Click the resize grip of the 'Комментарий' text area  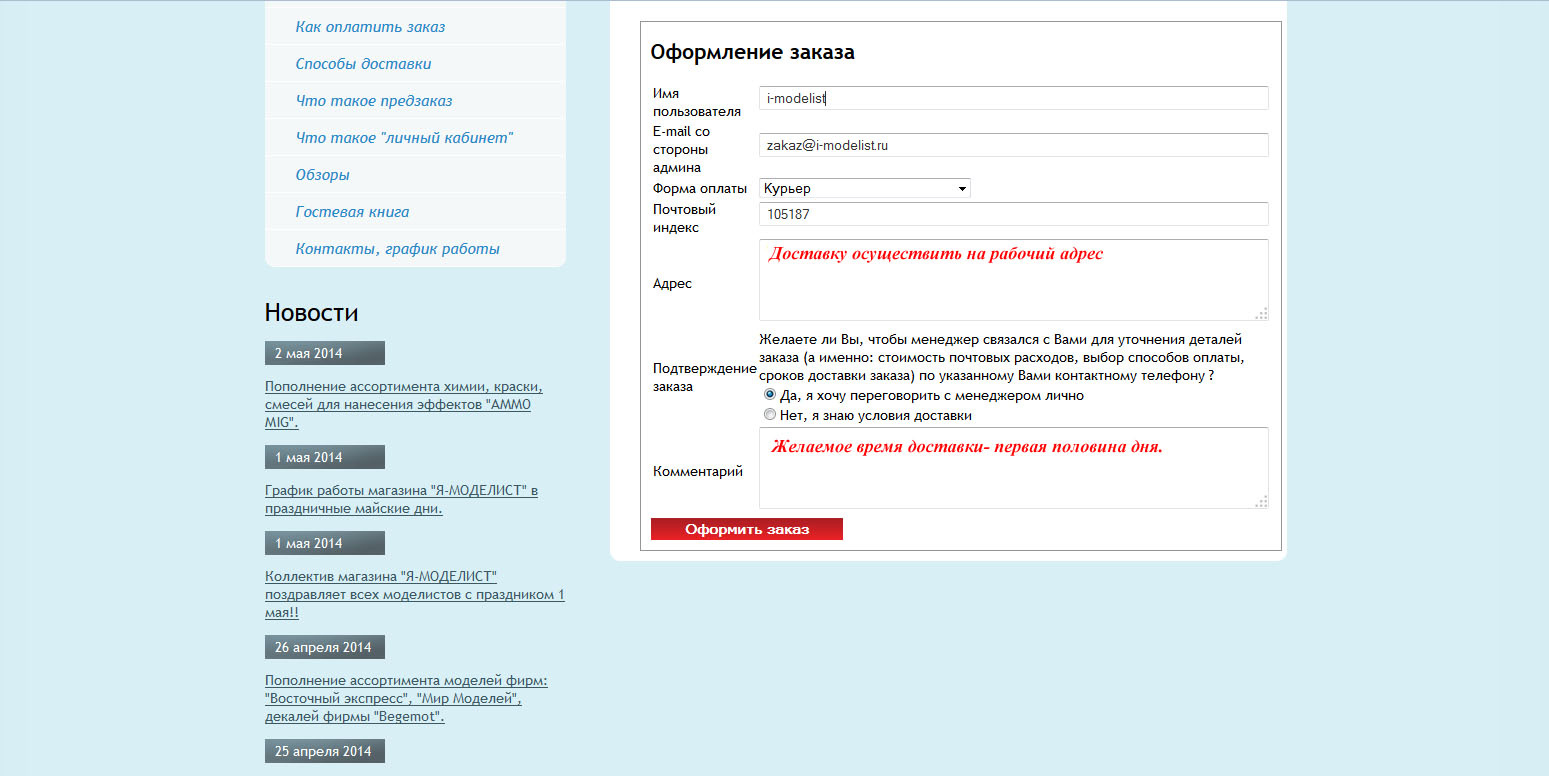click(1261, 502)
